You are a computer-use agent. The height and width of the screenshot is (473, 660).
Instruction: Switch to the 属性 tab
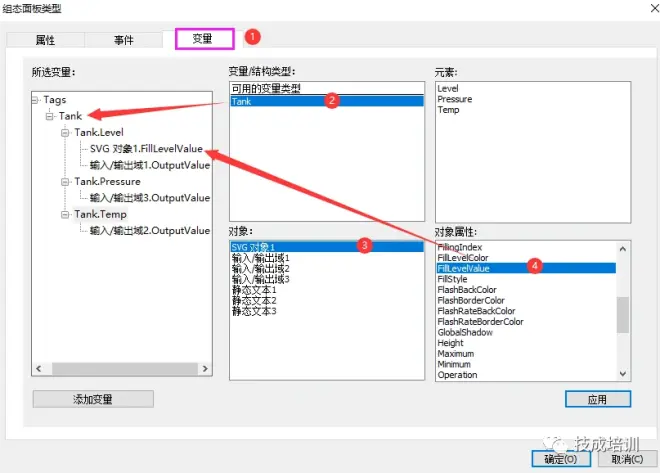tap(45, 40)
